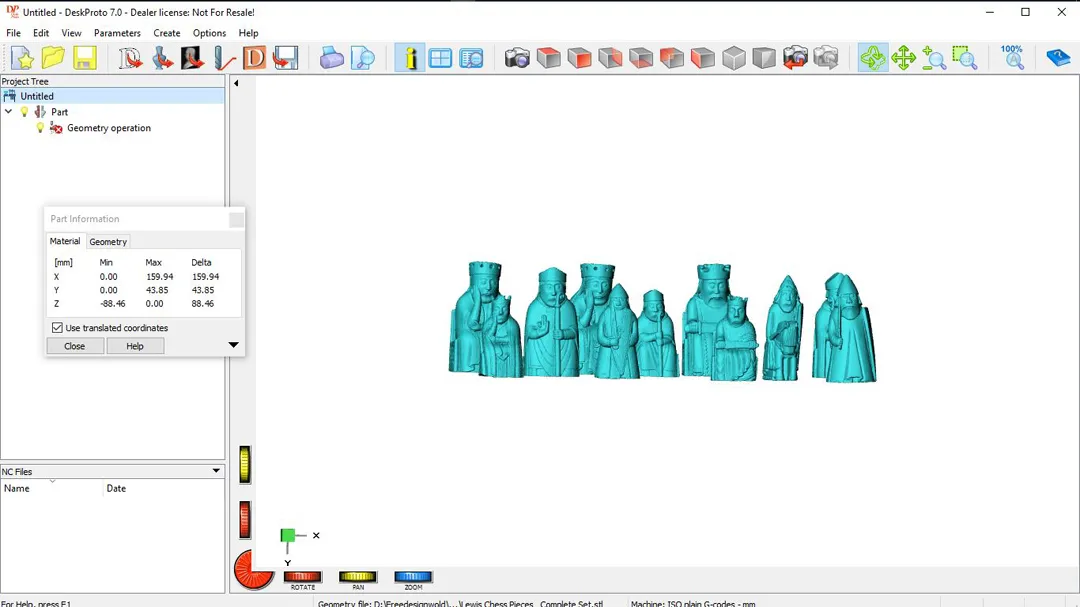Screen dimensions: 1080x607
Task: Click the Load Bitmap file portrait icon
Action: pos(192,58)
